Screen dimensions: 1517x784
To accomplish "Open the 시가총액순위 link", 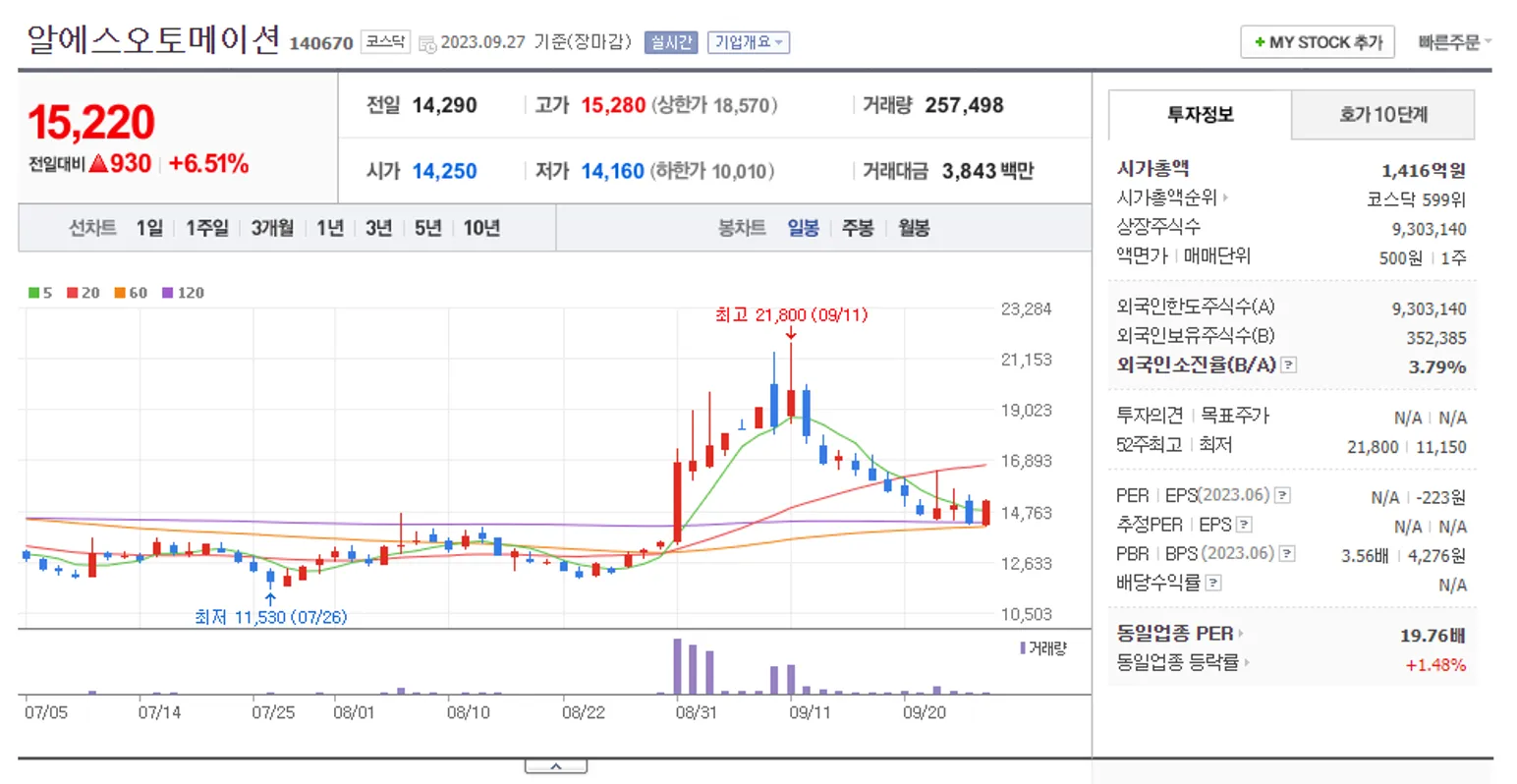I will [1172, 197].
